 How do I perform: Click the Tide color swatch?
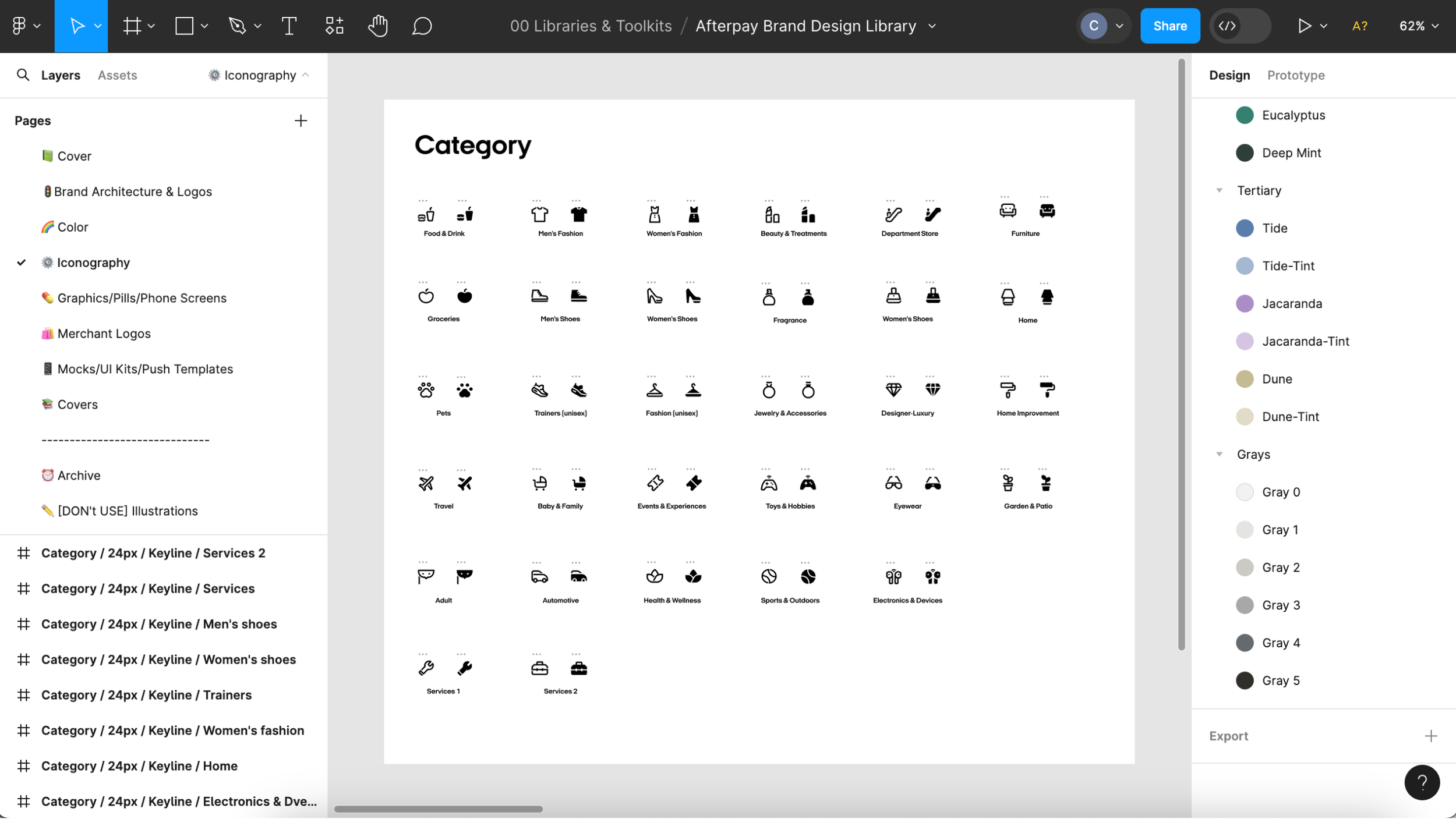1244,228
